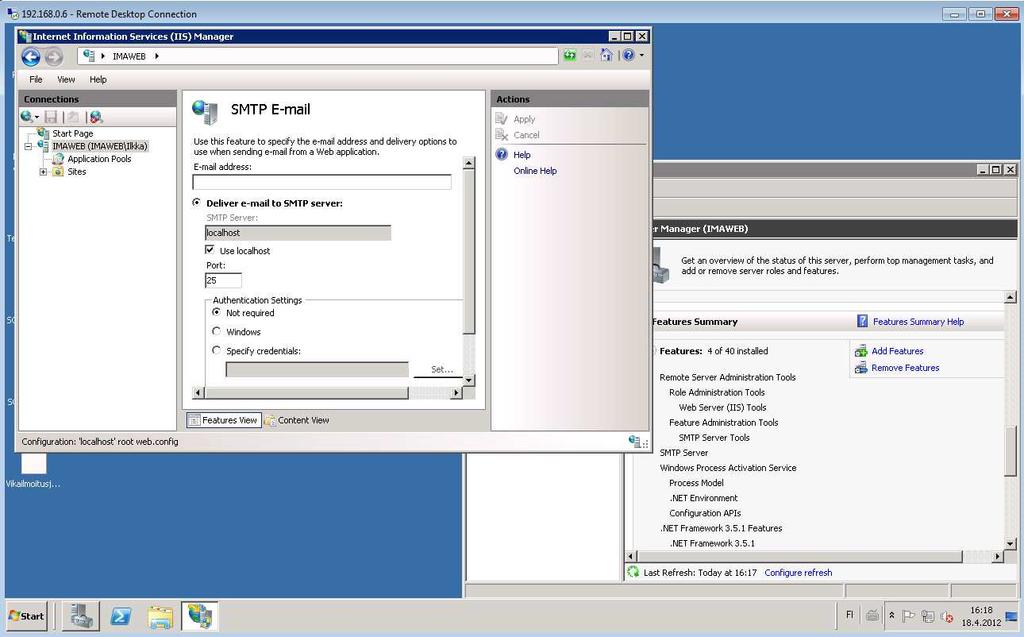The height and width of the screenshot is (637, 1024).
Task: Open the Help question-mark icon in address bar
Action: (x=628, y=56)
